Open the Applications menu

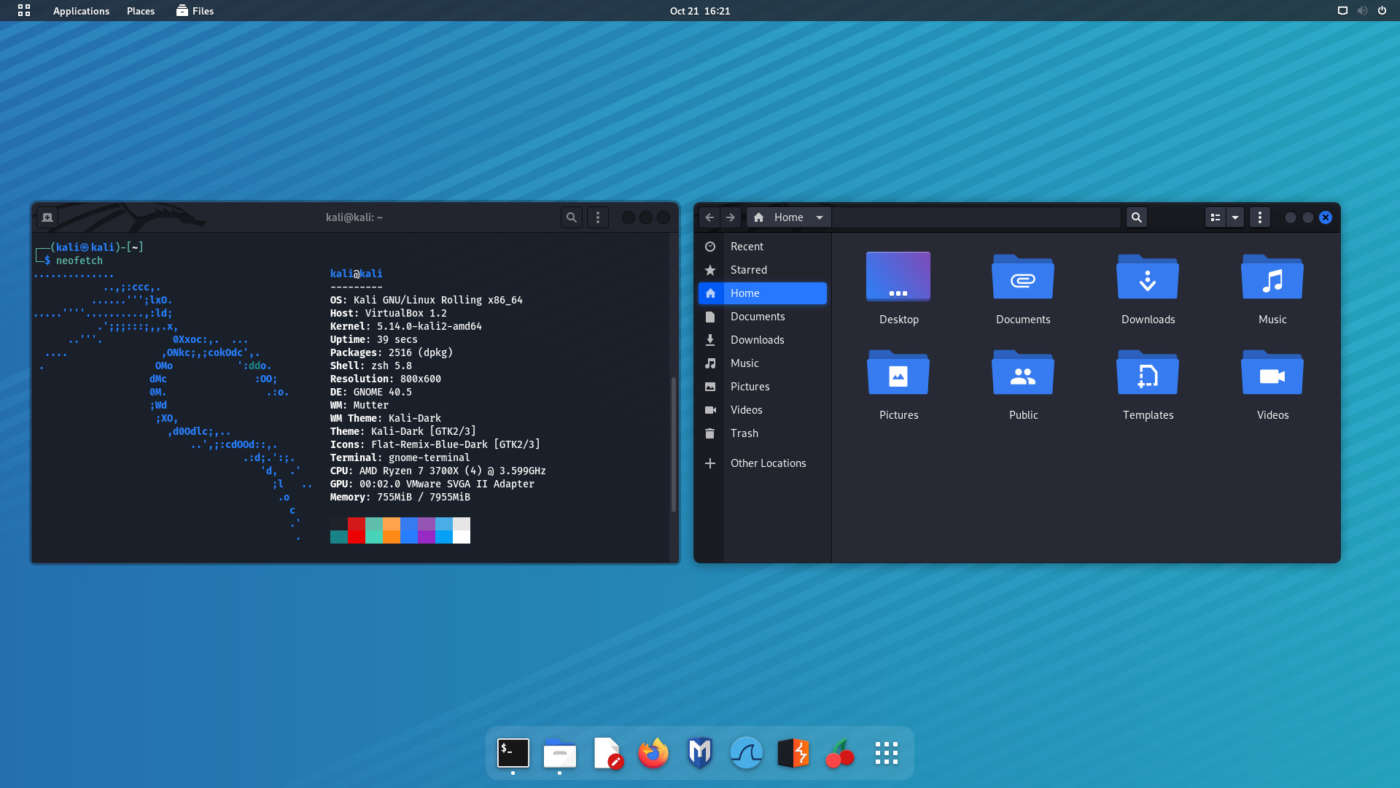(81, 10)
